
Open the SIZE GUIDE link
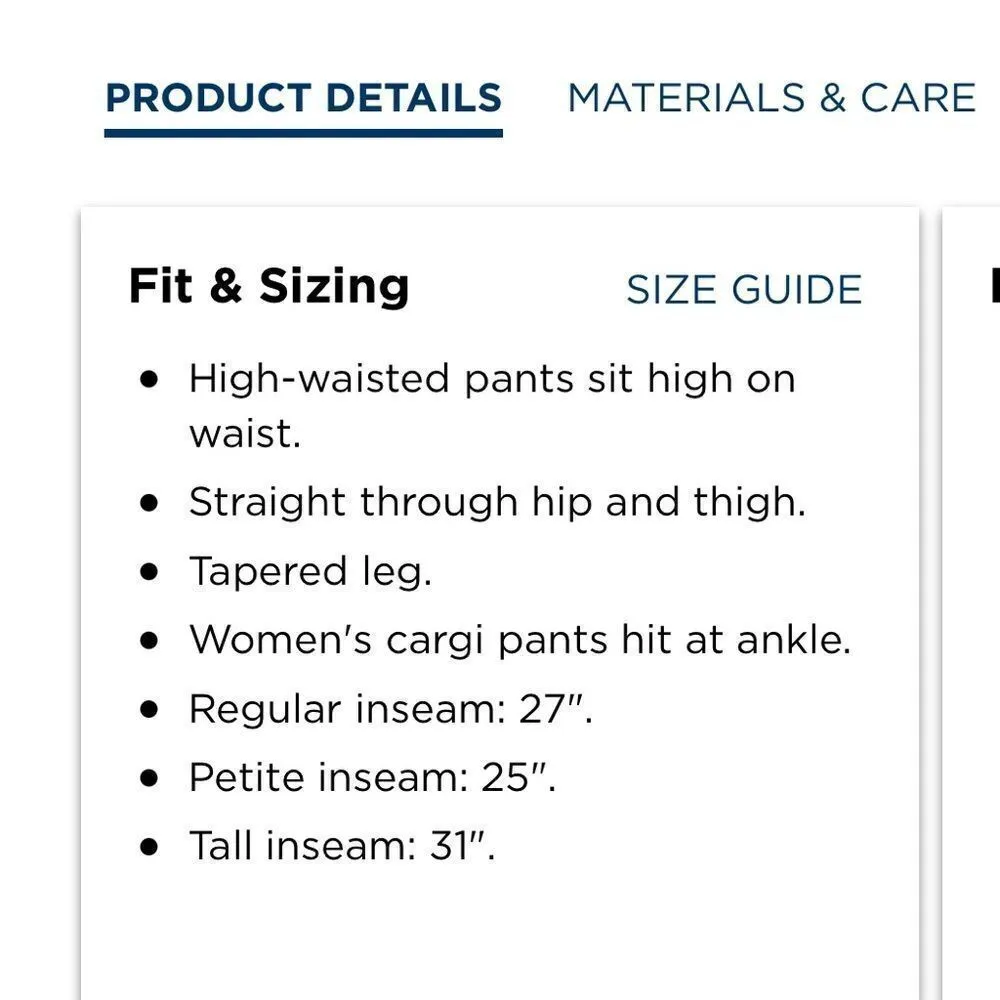tap(744, 289)
